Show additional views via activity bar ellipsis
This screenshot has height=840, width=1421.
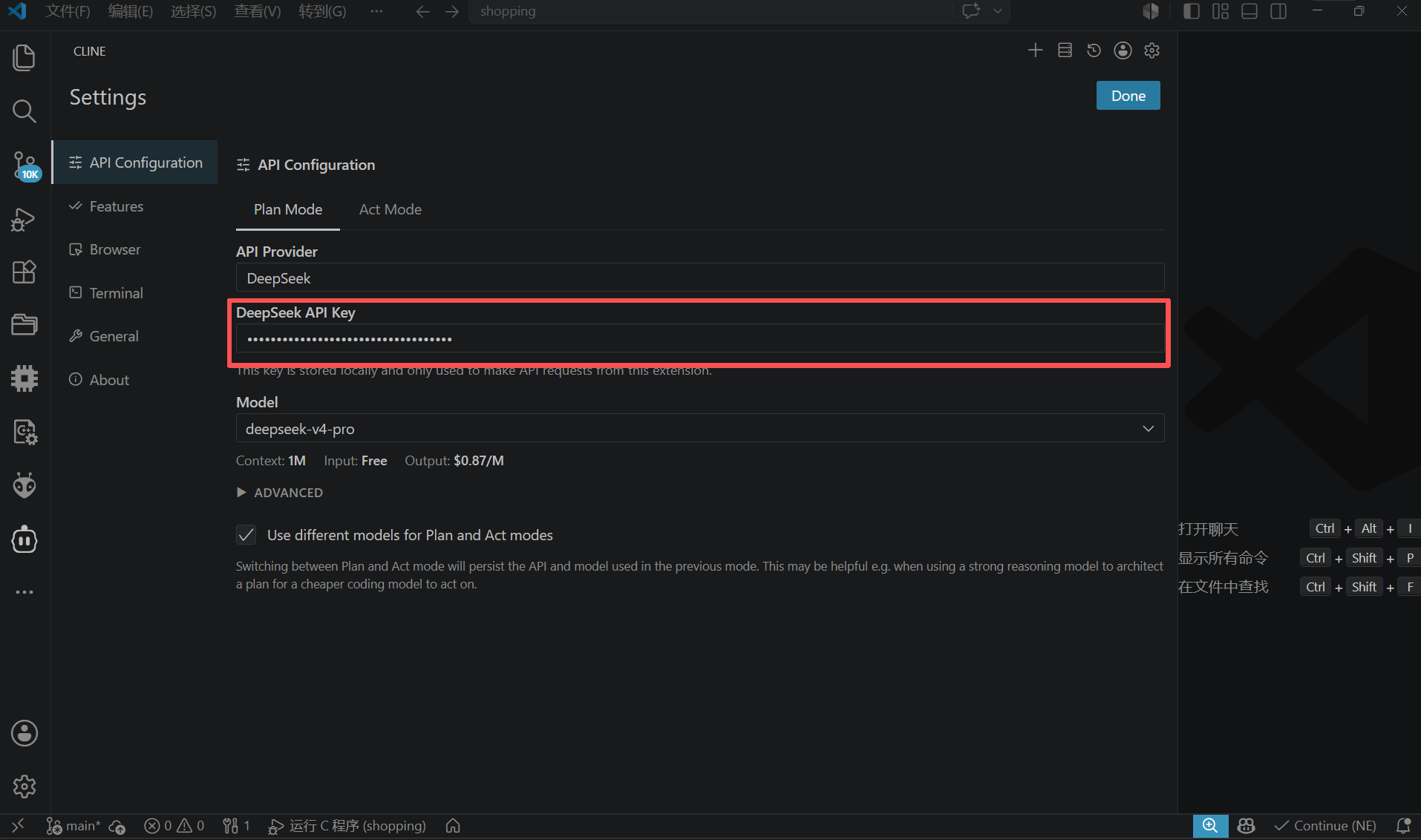(x=24, y=592)
